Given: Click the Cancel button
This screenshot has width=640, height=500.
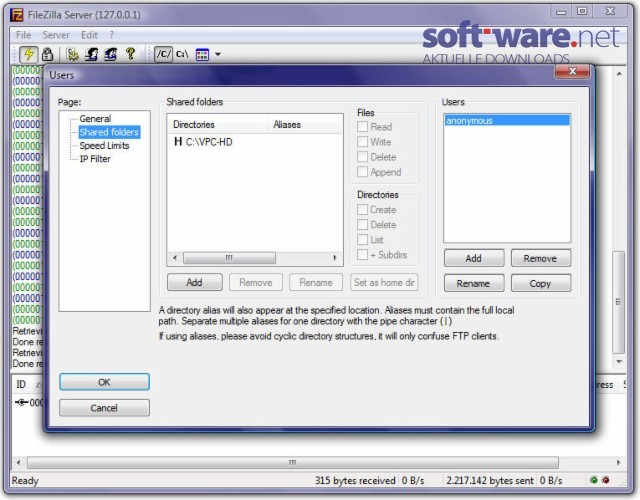Looking at the screenshot, I should coord(104,408).
